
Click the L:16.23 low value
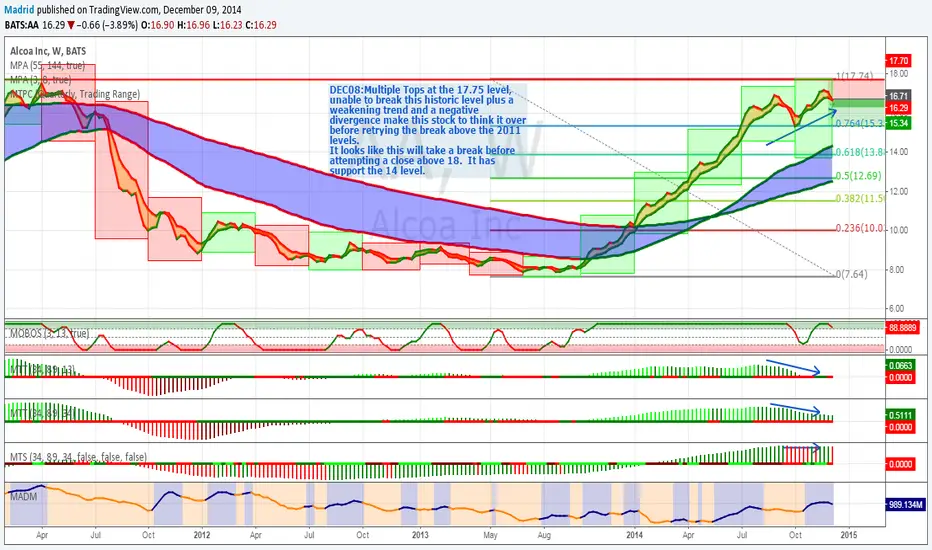[227, 25]
